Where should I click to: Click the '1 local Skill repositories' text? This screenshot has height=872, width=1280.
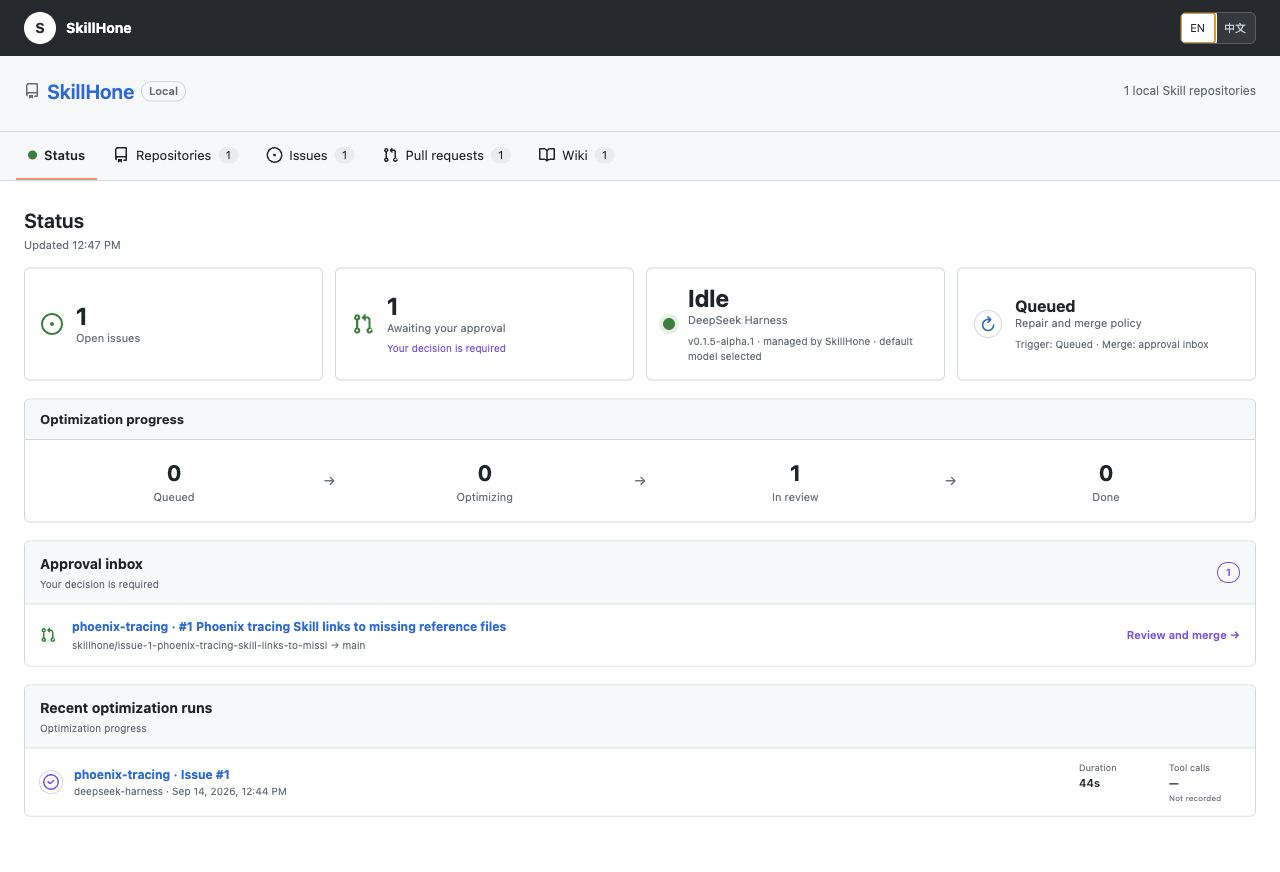pyautogui.click(x=1190, y=91)
